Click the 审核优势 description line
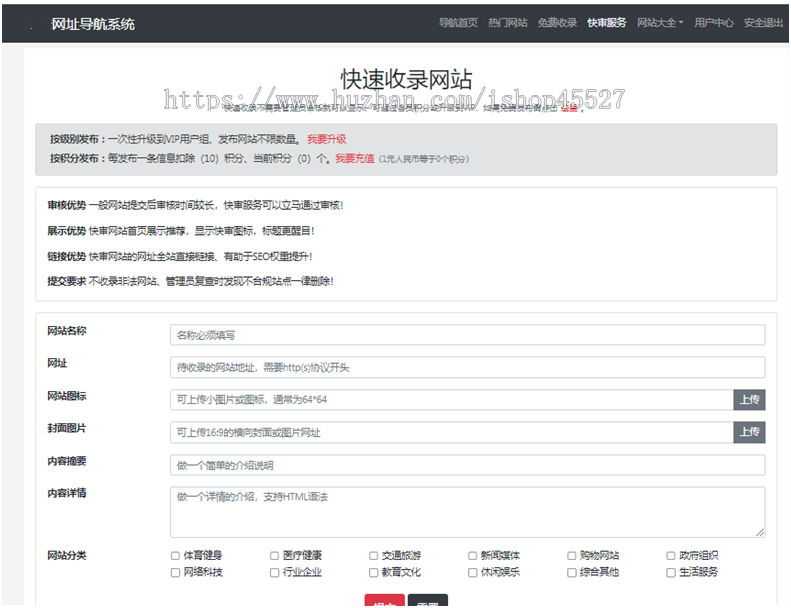Screen dimensions: 791x608 [x=195, y=205]
